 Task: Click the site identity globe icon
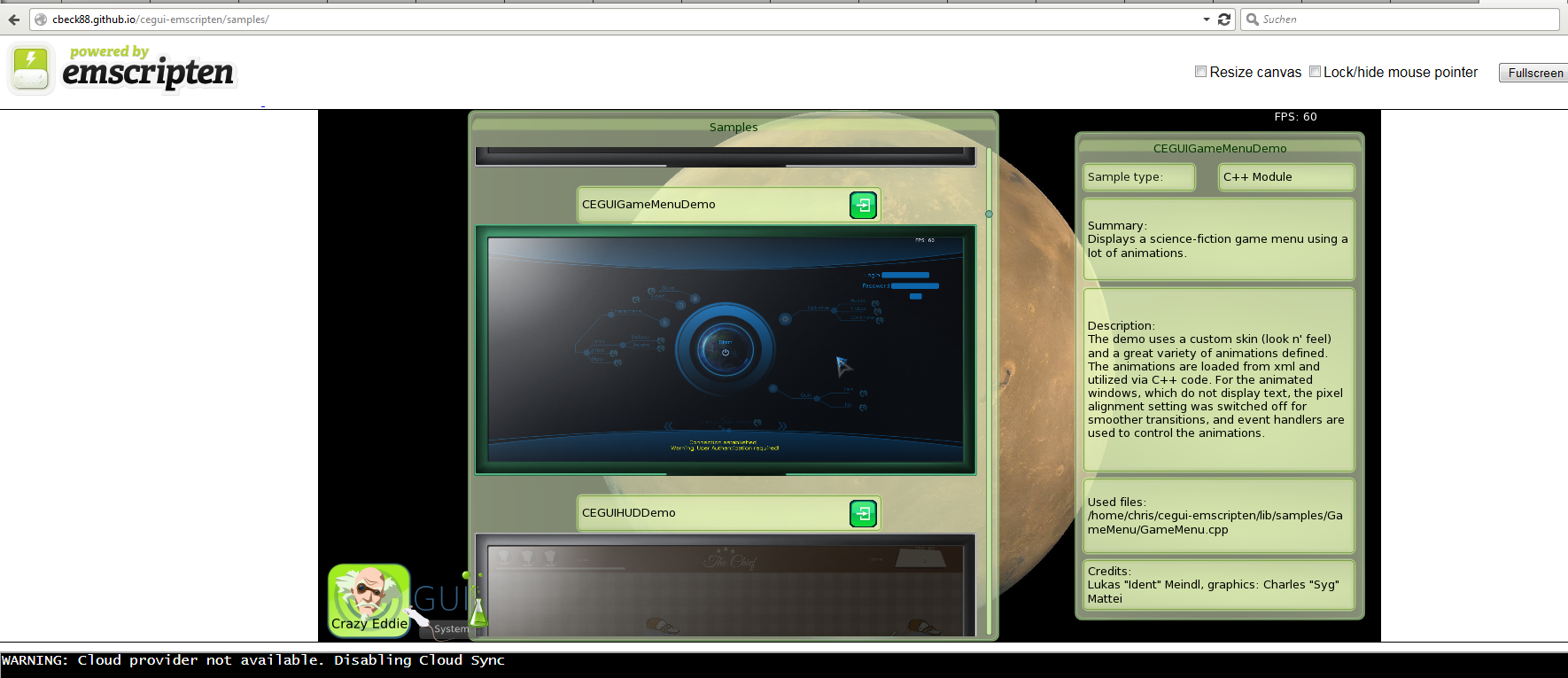[x=41, y=19]
